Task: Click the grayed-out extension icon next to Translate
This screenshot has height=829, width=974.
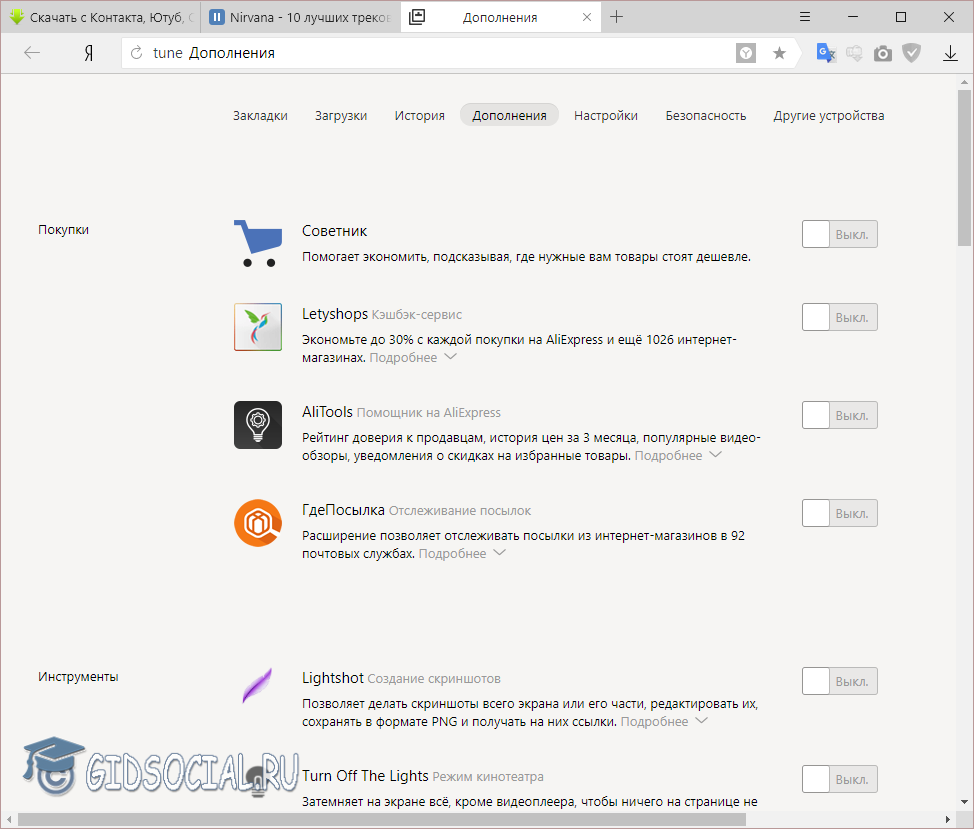Action: coord(854,54)
